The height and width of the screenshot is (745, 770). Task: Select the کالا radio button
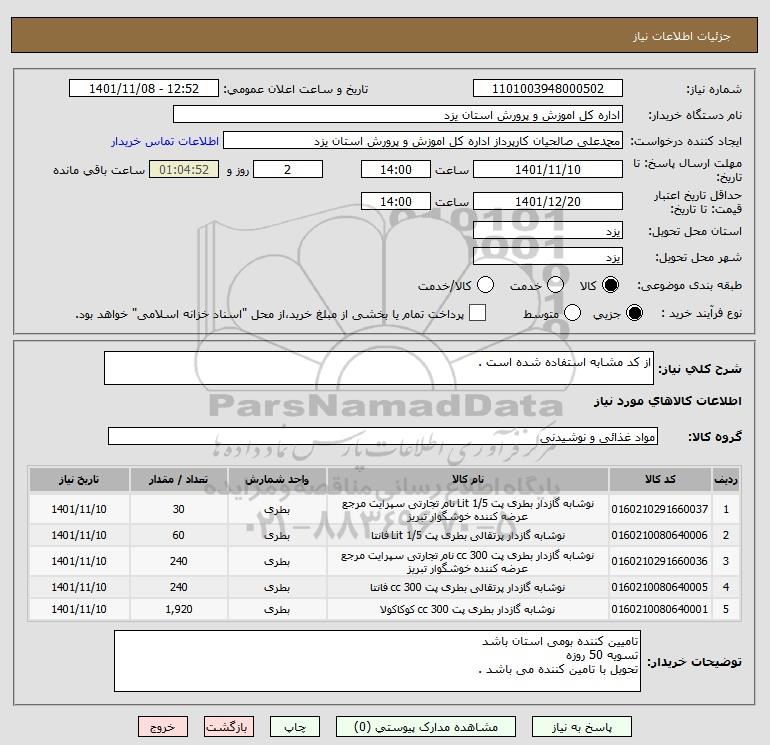(x=611, y=285)
